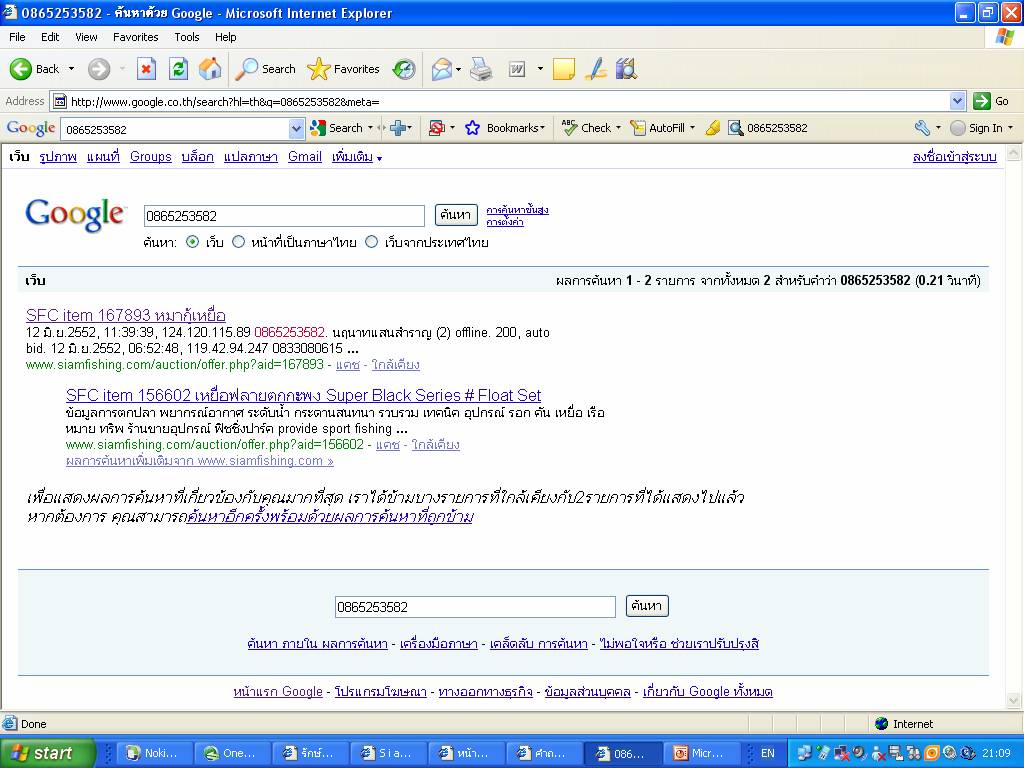Open the File menu
The height and width of the screenshot is (768, 1024).
[x=17, y=37]
